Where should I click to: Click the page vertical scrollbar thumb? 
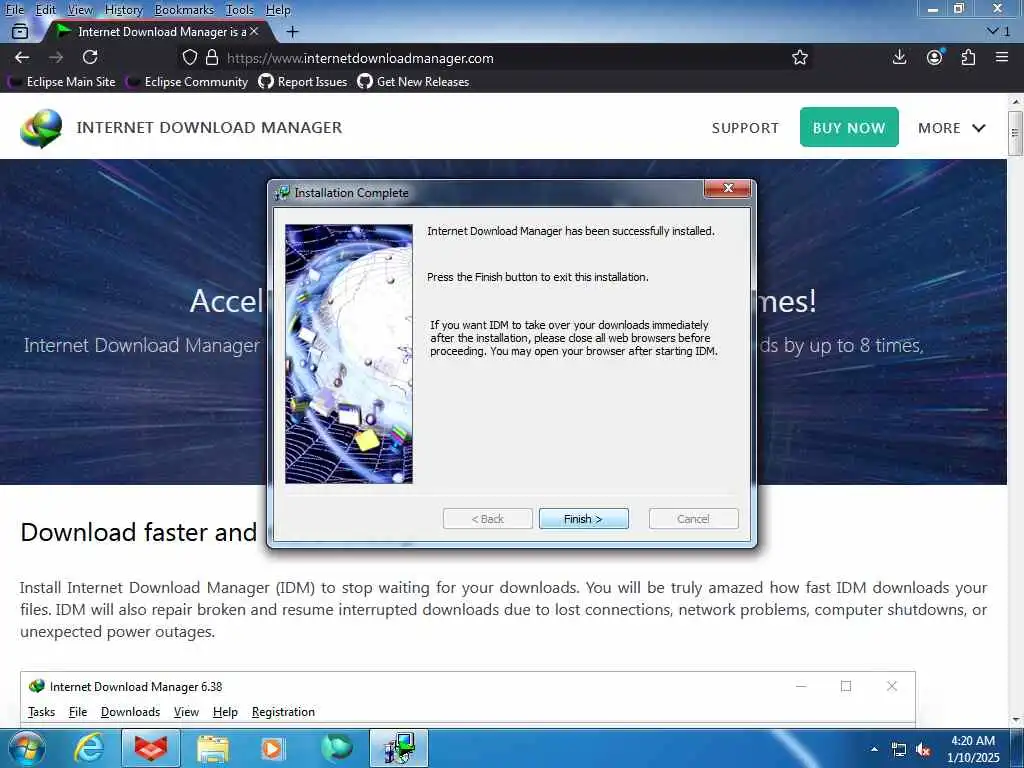pos(1015,133)
